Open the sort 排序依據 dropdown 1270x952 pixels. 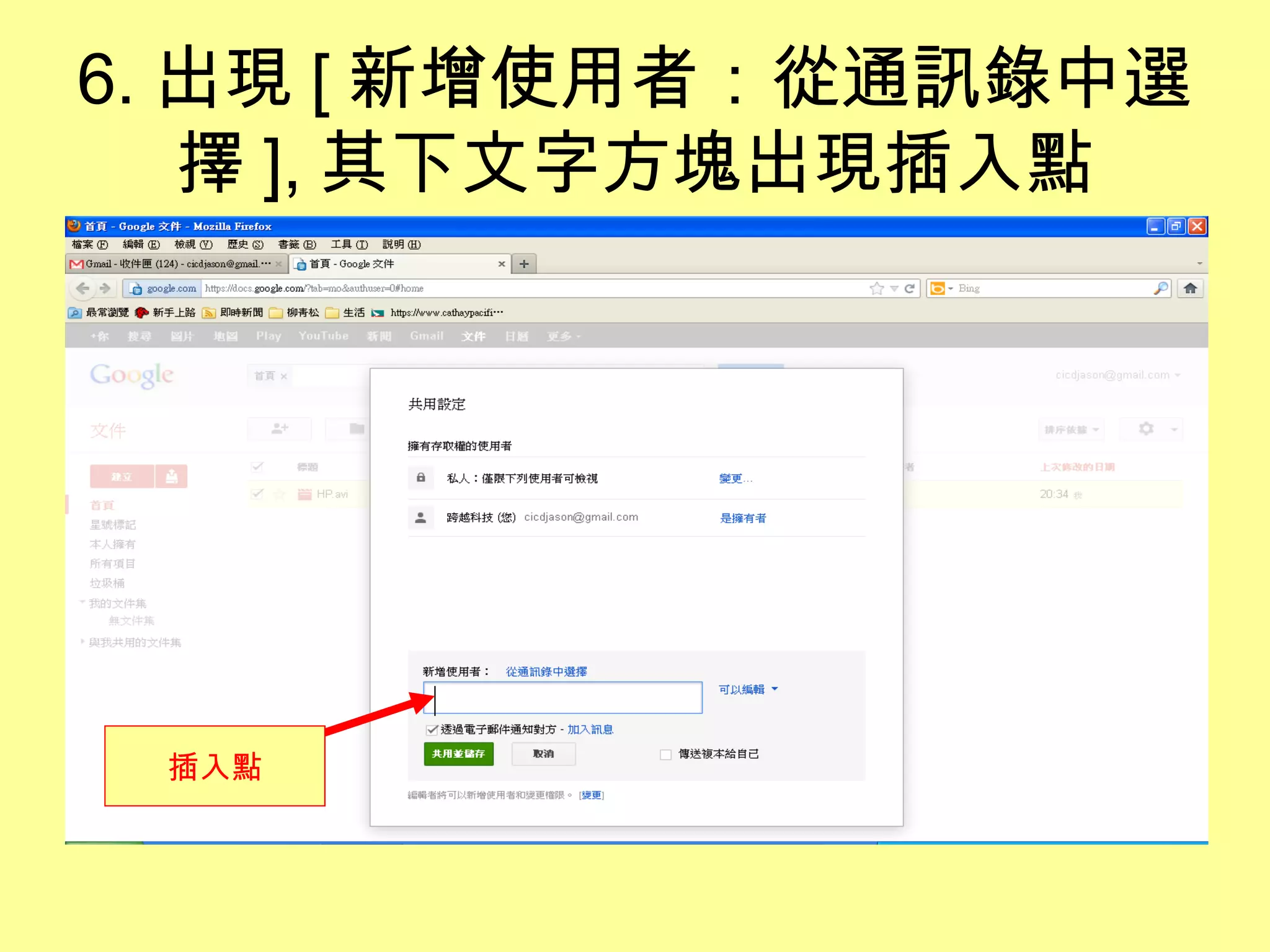(x=1072, y=430)
